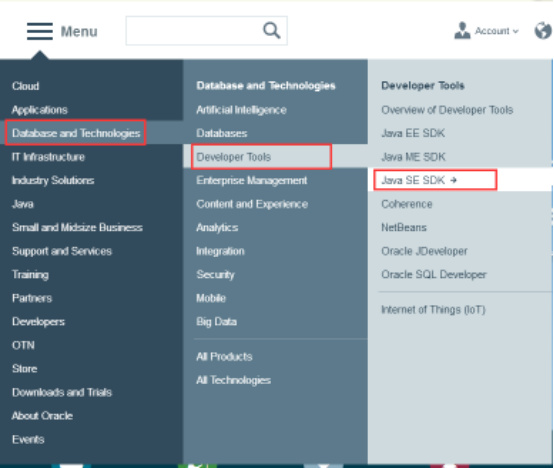Open Overview of Developer Tools link

click(x=447, y=110)
